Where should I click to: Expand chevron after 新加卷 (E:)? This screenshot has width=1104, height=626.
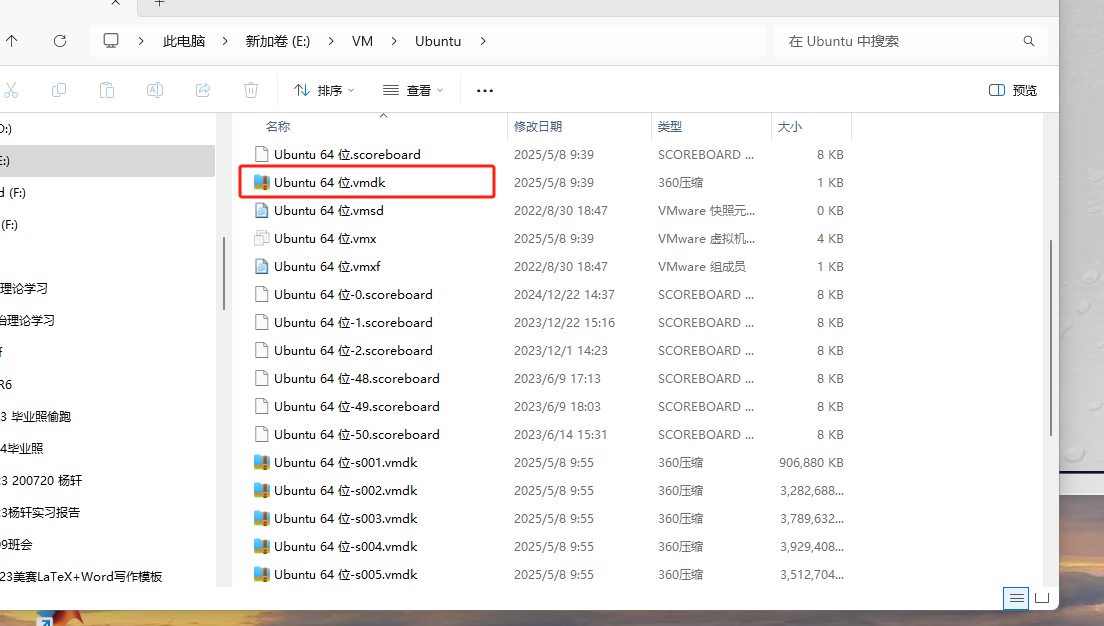(330, 41)
